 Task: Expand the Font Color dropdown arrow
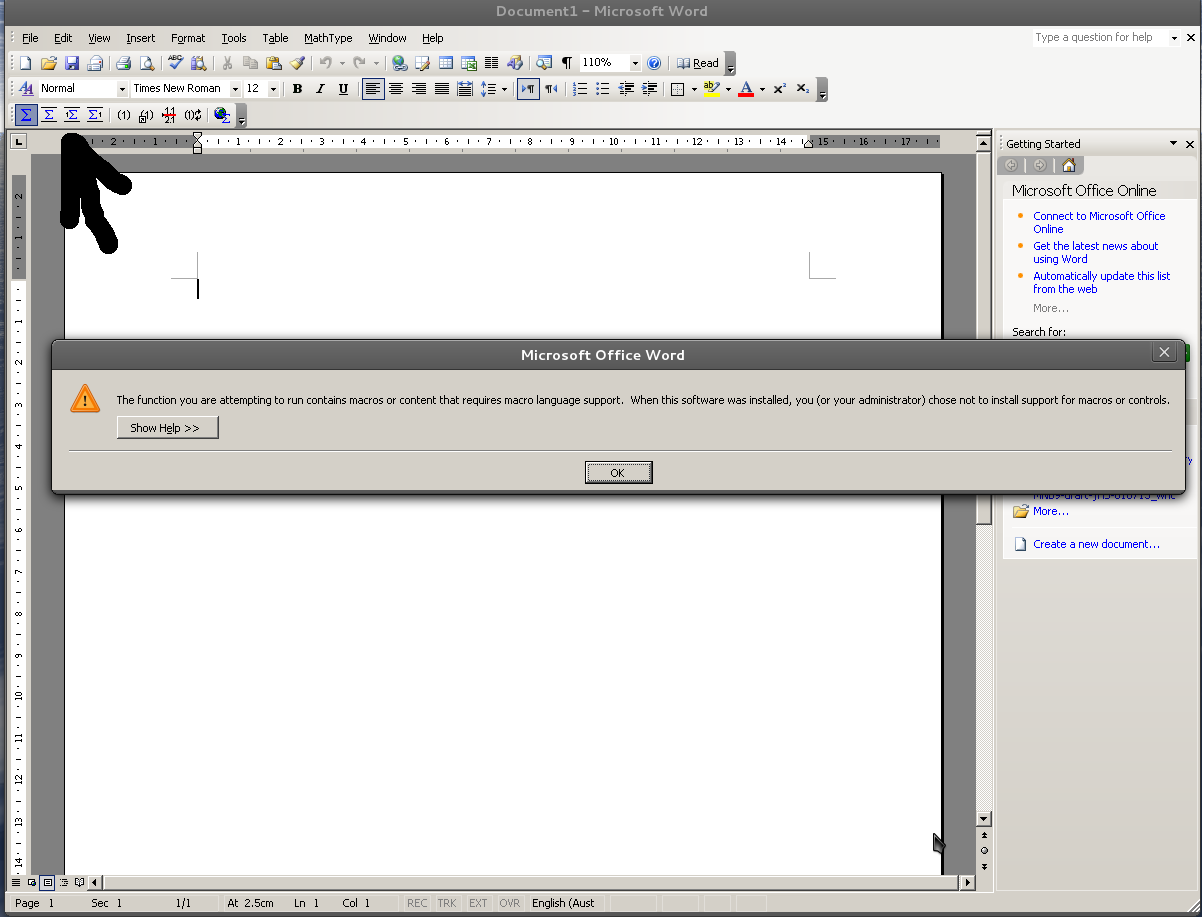point(762,89)
